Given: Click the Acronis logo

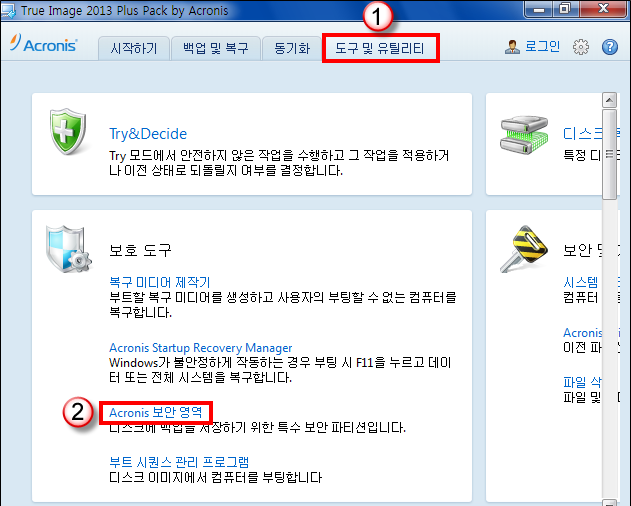Looking at the screenshot, I should 43,43.
